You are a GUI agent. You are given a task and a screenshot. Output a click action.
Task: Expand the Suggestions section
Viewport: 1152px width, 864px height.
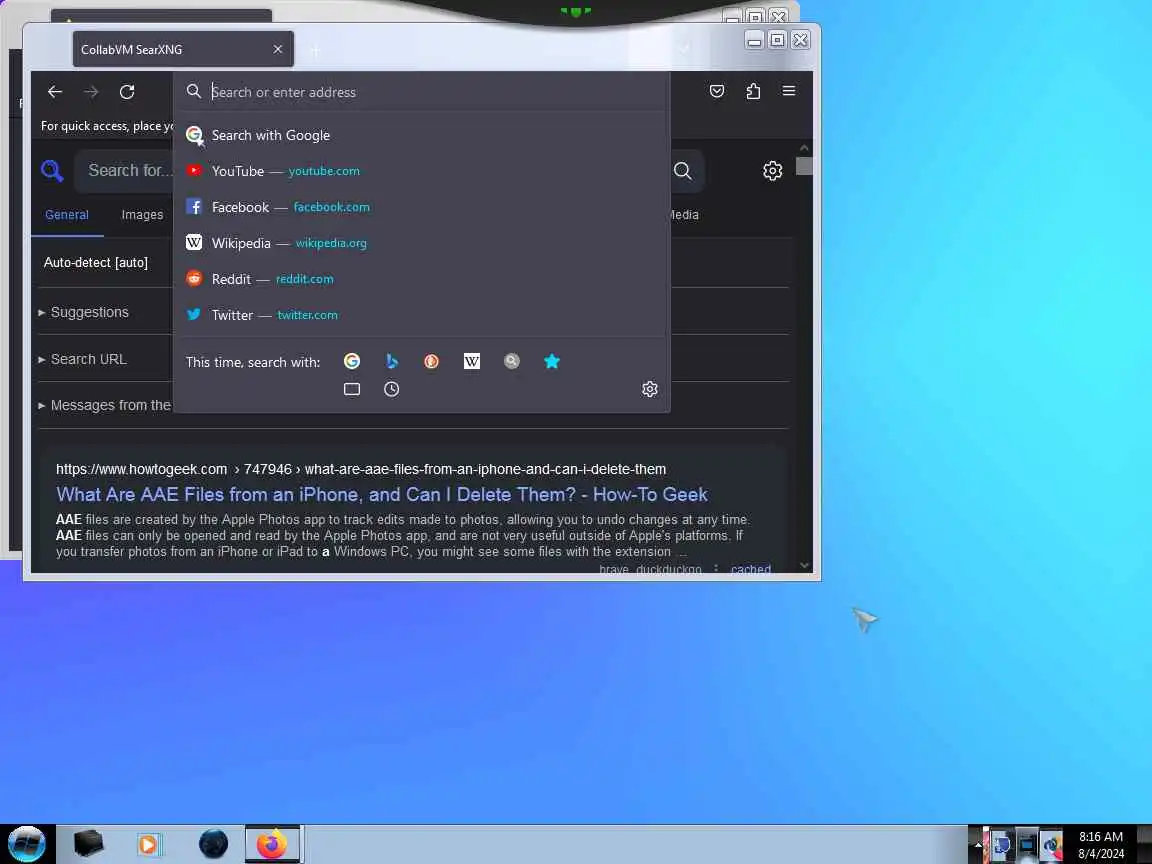pos(84,312)
